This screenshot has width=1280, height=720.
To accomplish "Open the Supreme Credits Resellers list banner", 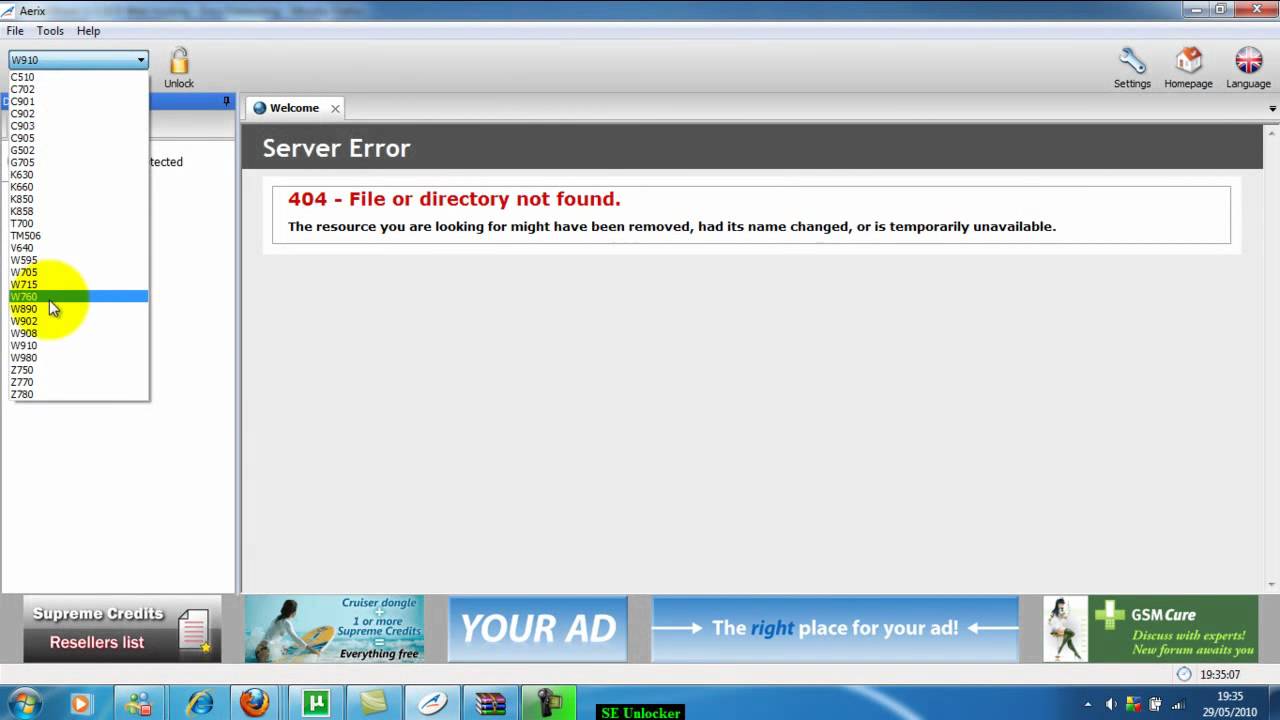I will pos(122,629).
